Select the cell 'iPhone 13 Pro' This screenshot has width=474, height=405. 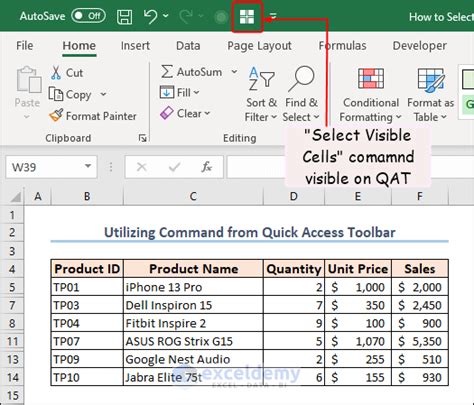[193, 287]
